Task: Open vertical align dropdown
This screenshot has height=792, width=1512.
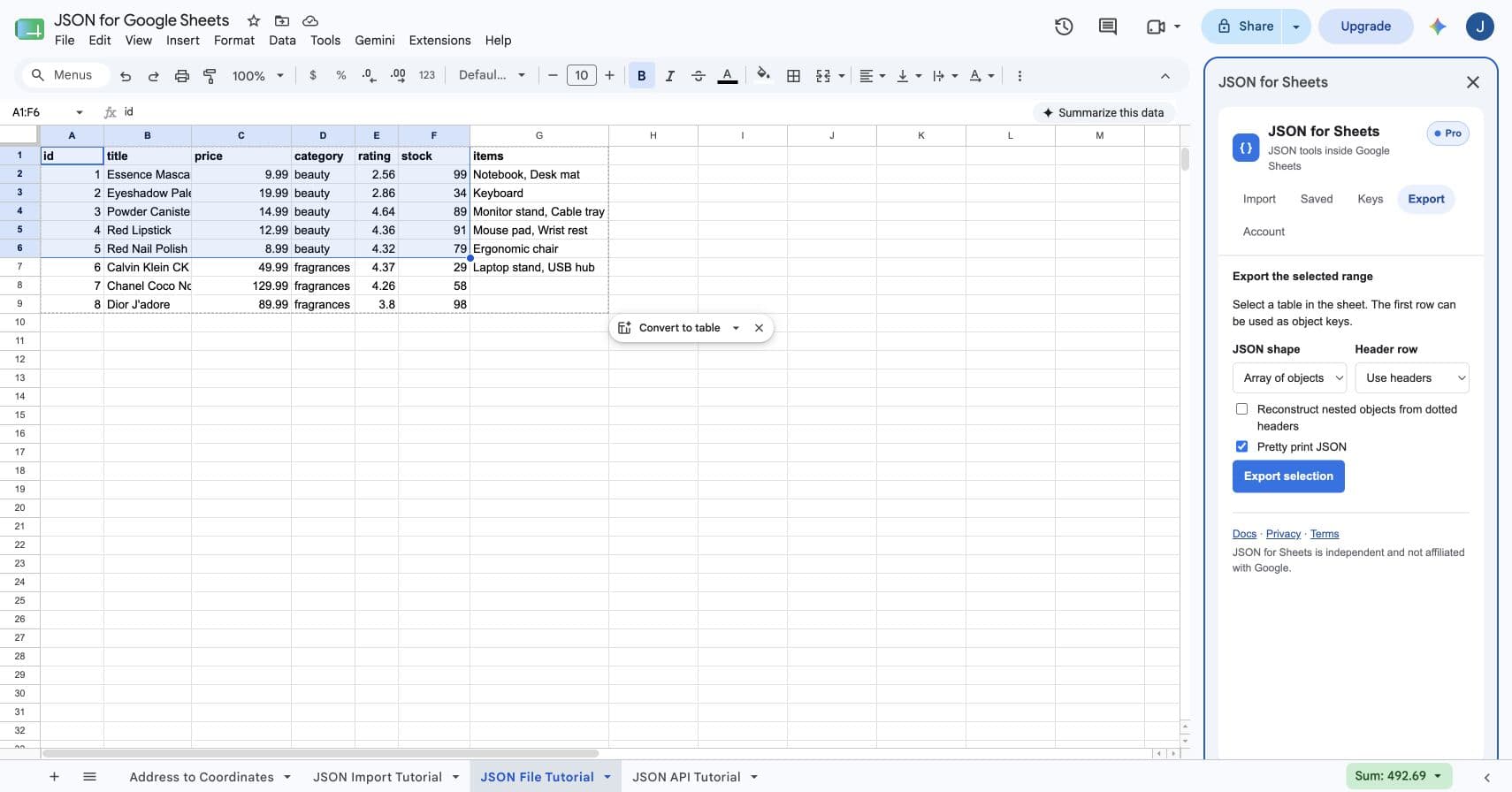Action: [909, 76]
